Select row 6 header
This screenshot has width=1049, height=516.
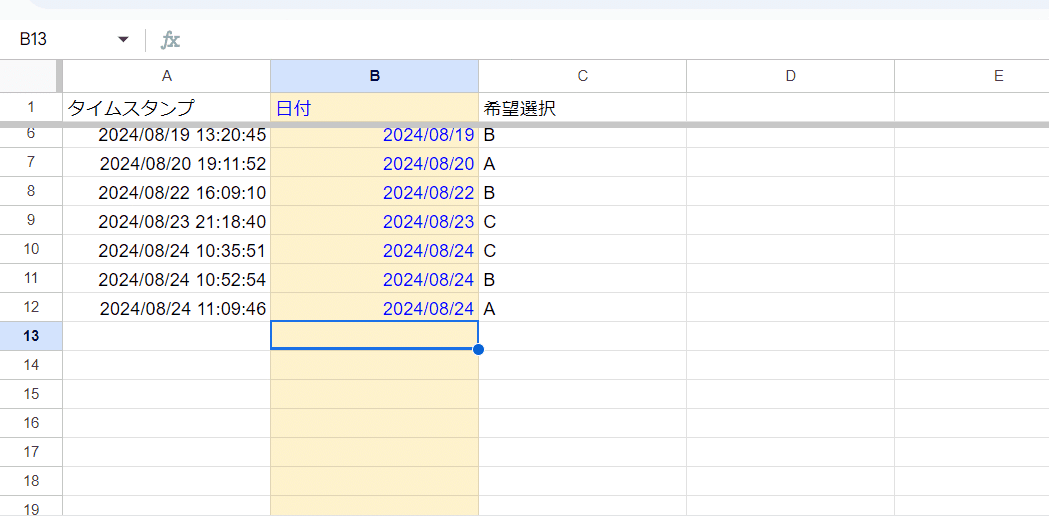coord(31,137)
